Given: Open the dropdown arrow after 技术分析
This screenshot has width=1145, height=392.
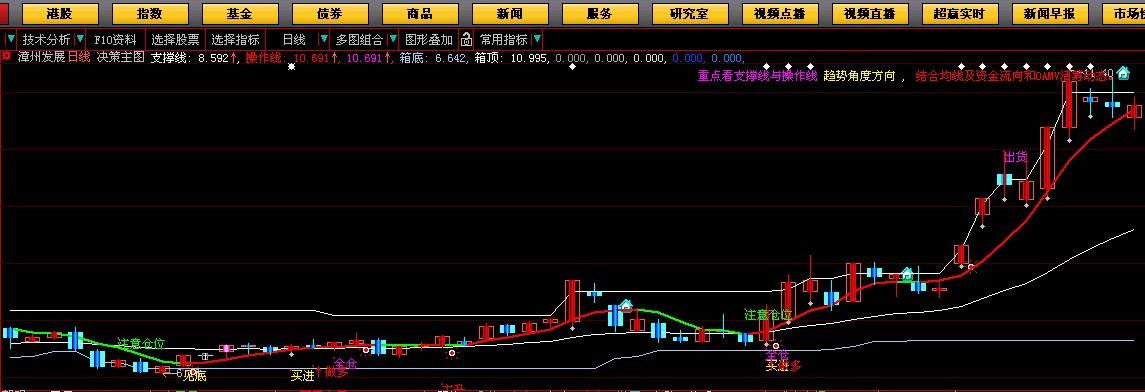Looking at the screenshot, I should 80,39.
